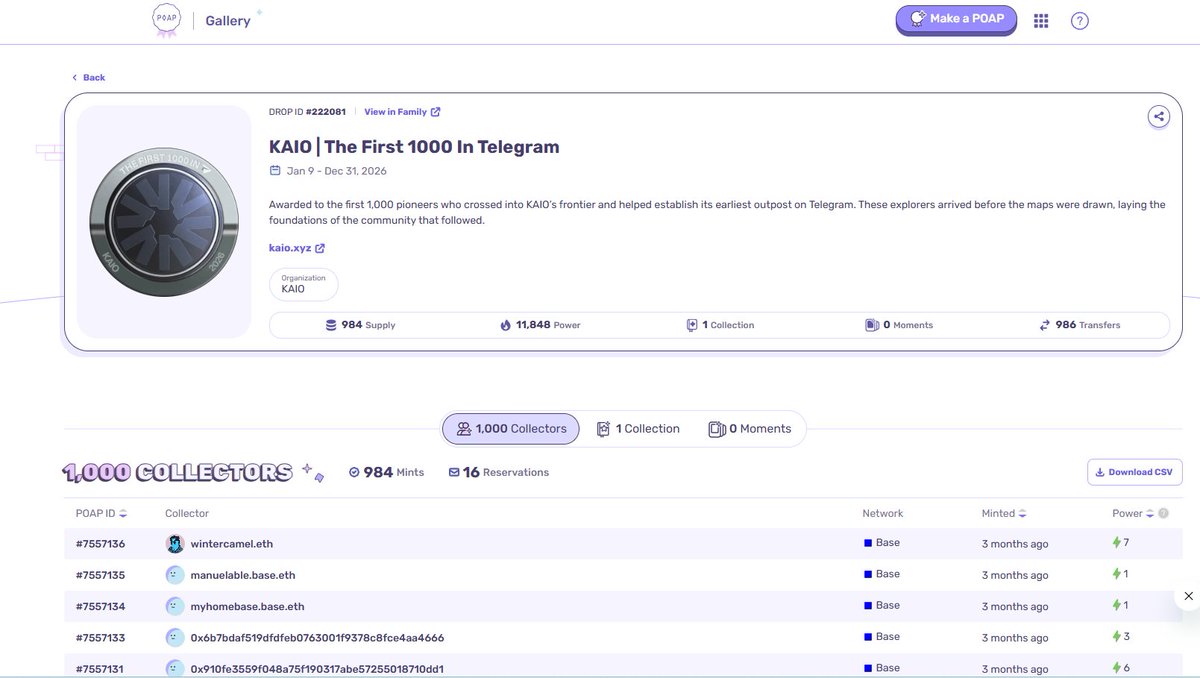The image size is (1200, 678).
Task: Click the Make a POAP button
Action: point(956,19)
